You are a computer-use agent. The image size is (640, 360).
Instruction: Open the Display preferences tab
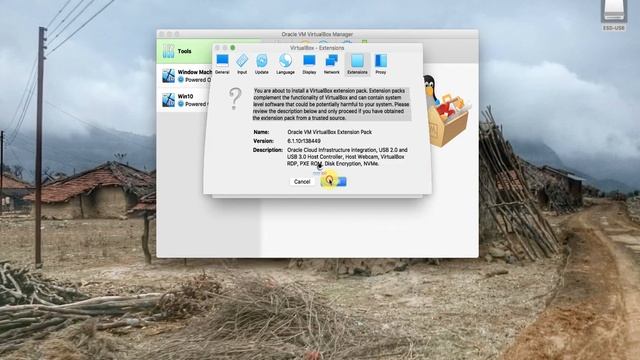[309, 64]
